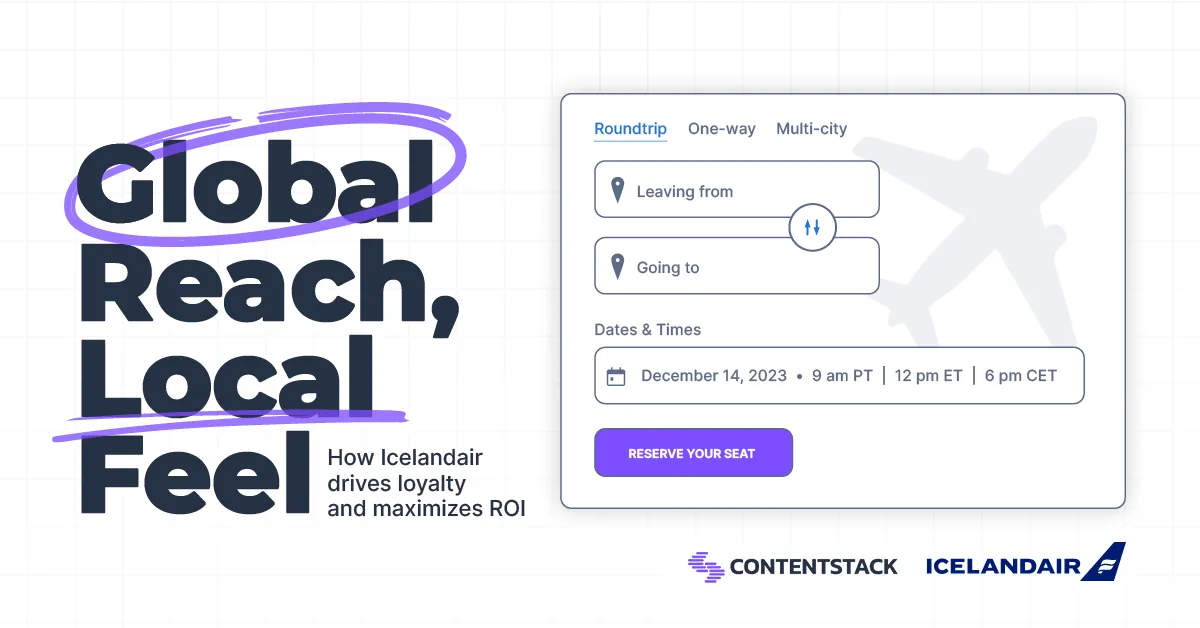The image size is (1200, 628).
Task: Click the Leaving from location pin icon
Action: pos(617,190)
